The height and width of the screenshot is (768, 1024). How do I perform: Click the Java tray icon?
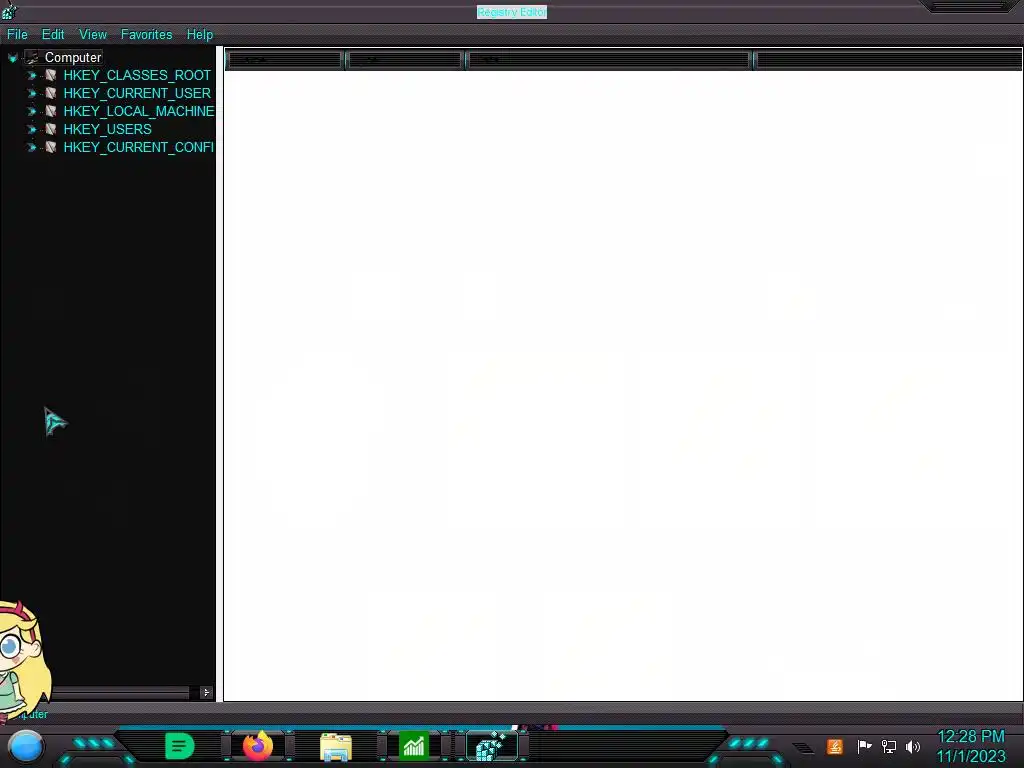(835, 746)
